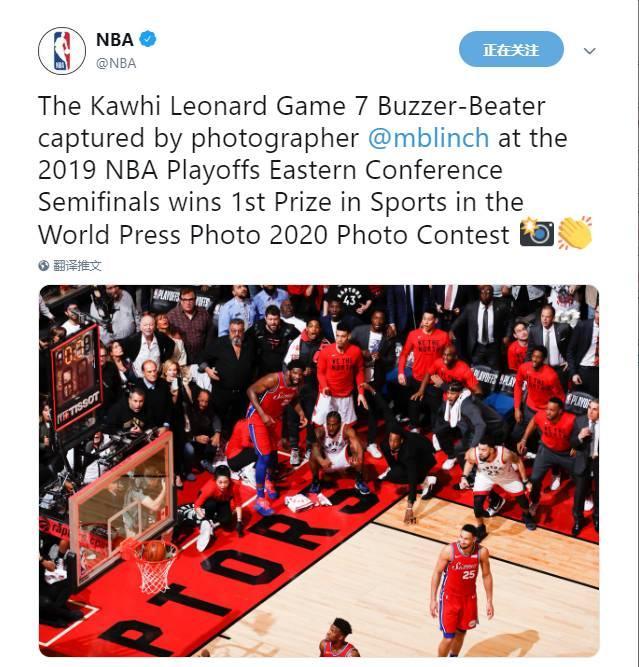Click the globe icon beside 翻译推文
This screenshot has width=639, height=667.
43,266
